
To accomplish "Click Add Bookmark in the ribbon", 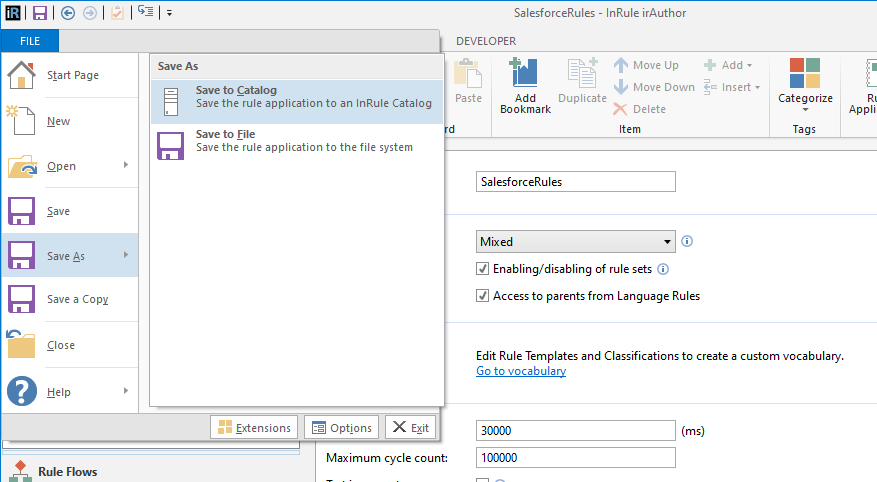I will click(525, 86).
